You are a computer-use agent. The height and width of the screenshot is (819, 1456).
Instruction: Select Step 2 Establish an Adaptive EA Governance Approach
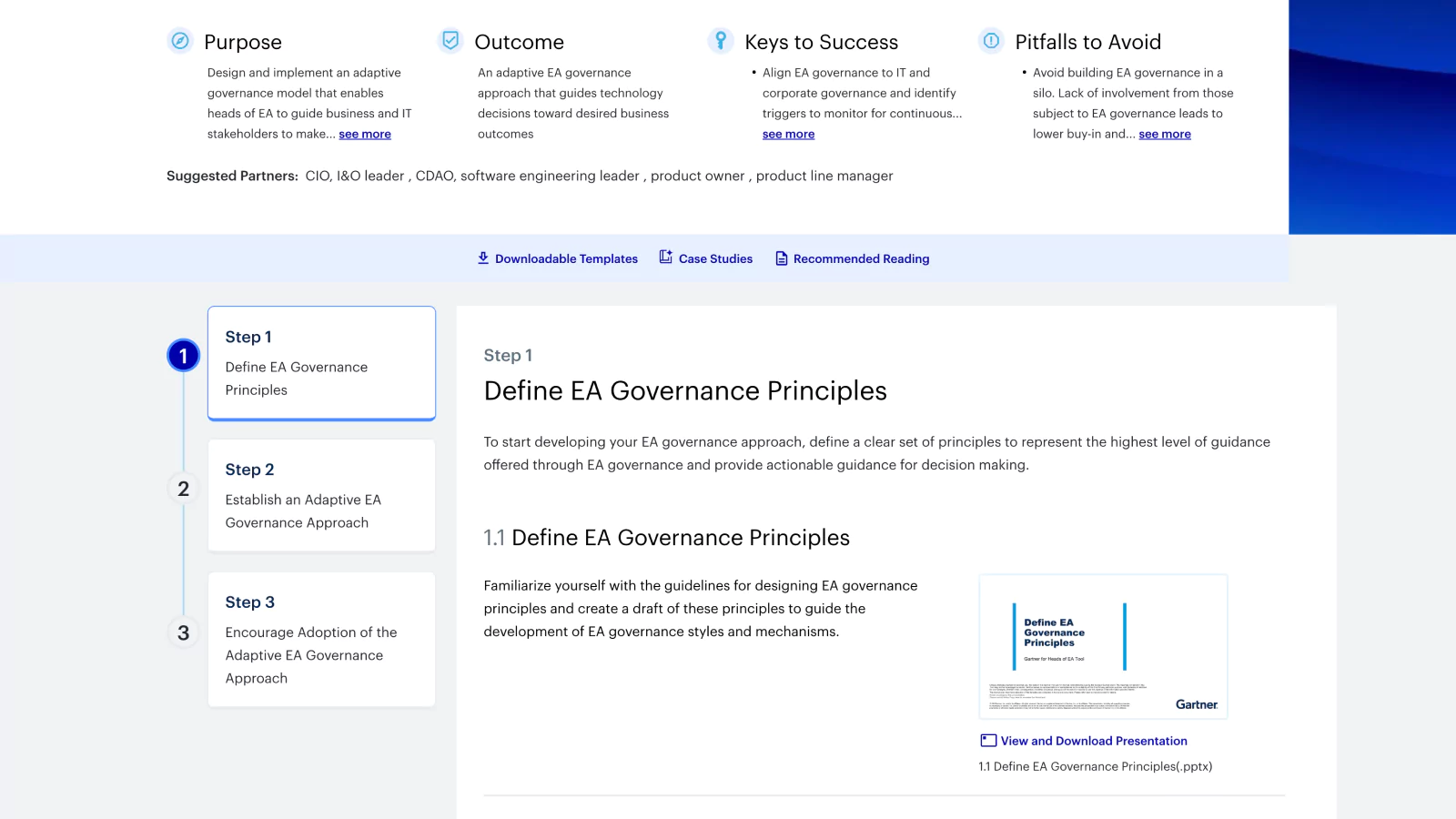point(321,494)
